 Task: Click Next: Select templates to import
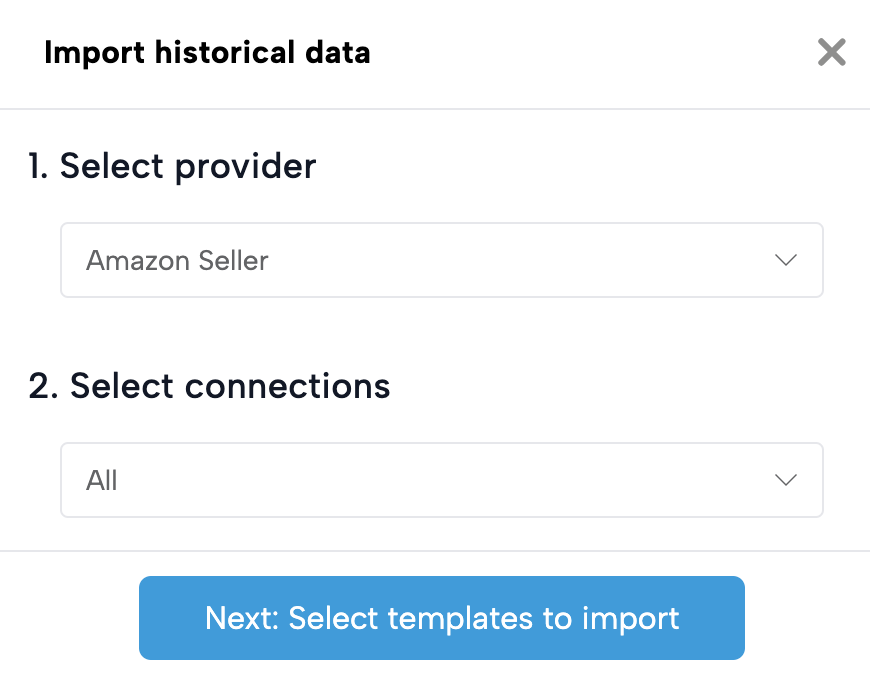[441, 617]
